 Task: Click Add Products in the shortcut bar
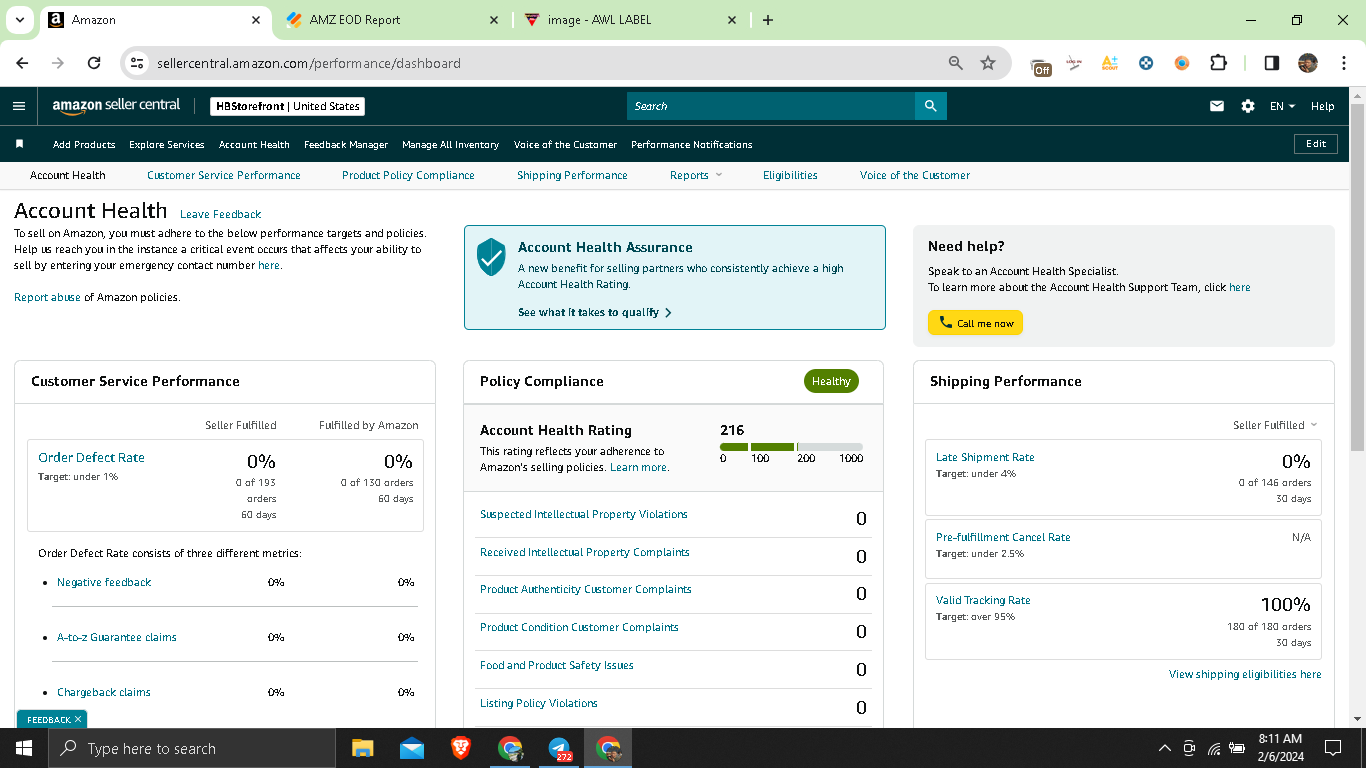[84, 144]
